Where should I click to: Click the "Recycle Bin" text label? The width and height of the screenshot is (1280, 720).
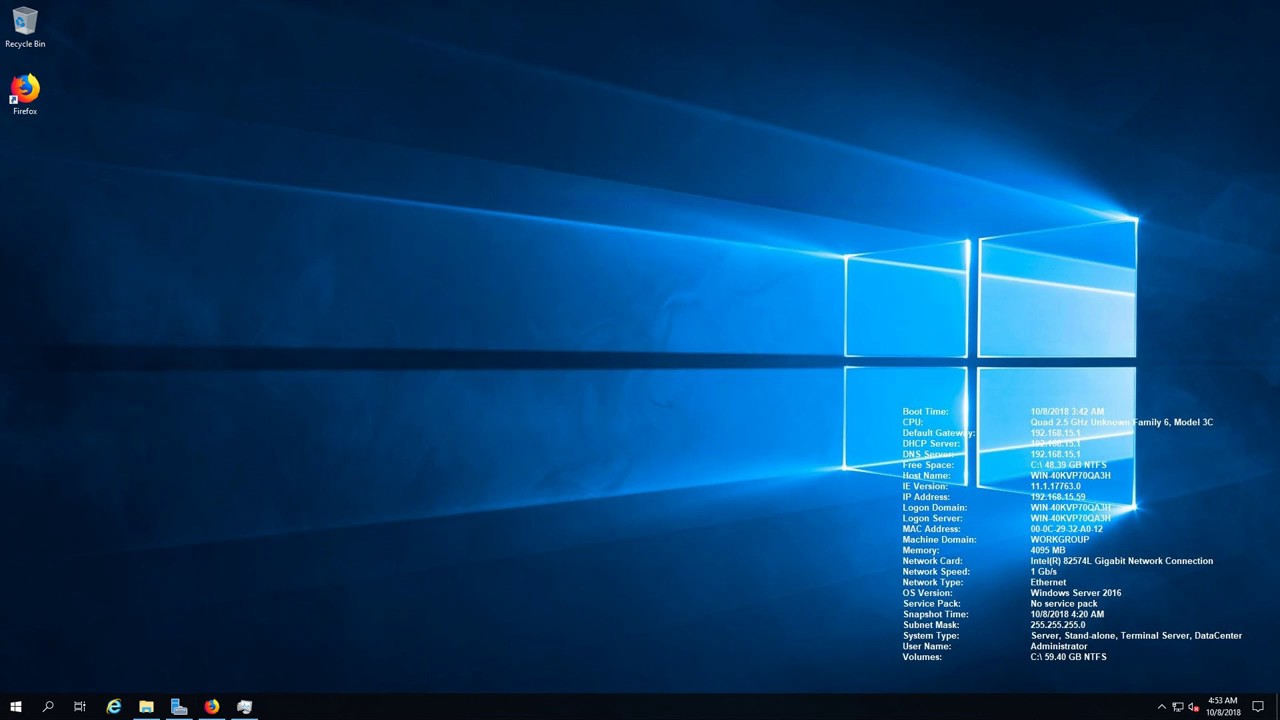pos(25,44)
